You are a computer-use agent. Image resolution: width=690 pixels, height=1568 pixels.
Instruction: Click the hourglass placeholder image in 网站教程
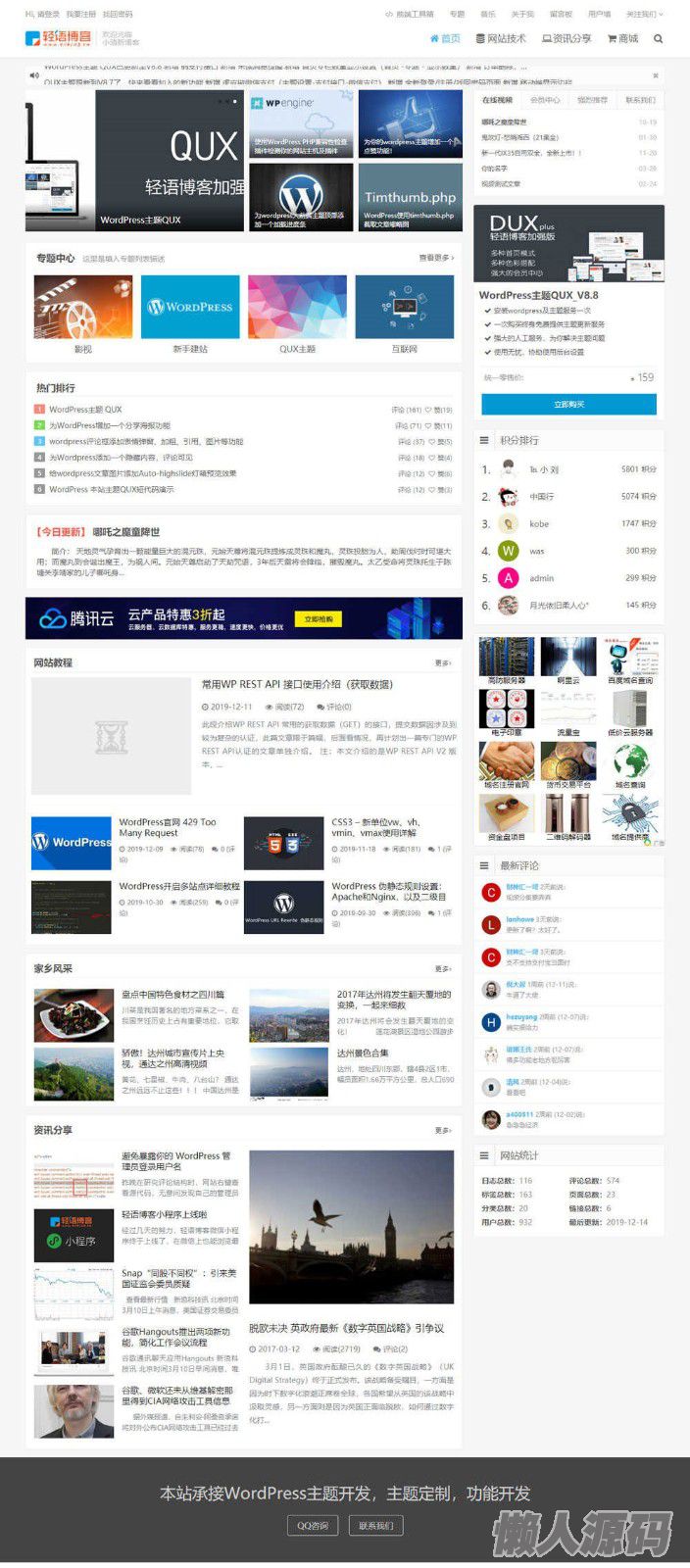[111, 736]
